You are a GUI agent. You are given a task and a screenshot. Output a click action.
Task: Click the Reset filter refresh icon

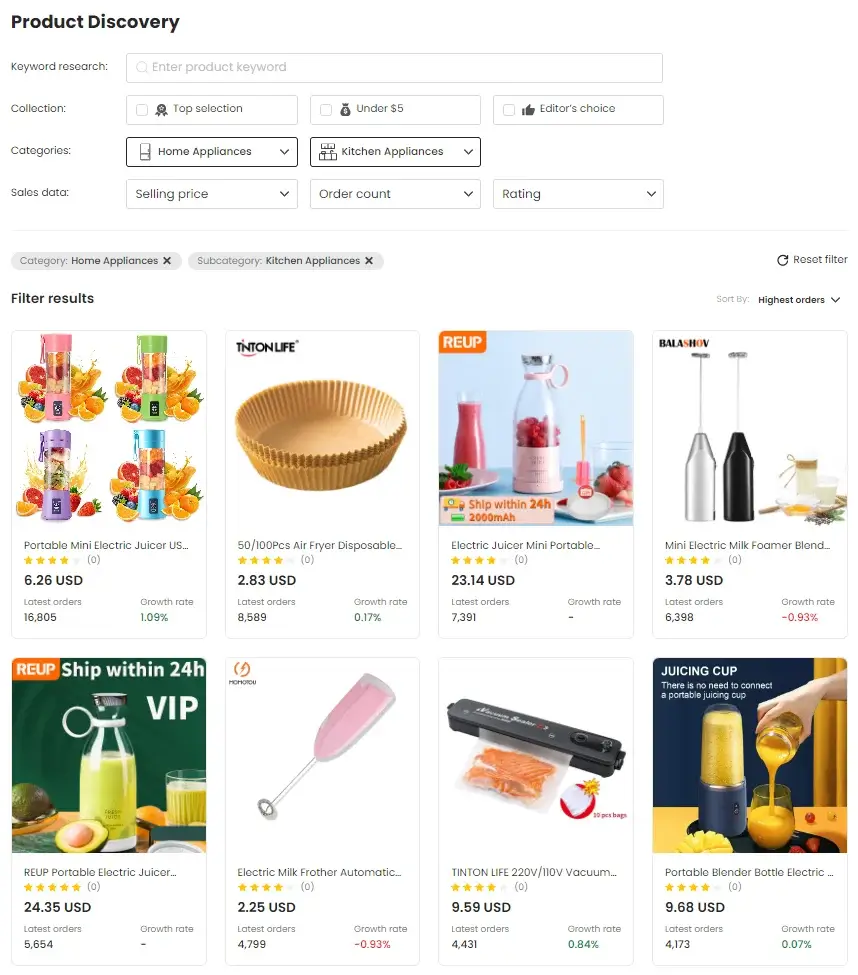783,260
